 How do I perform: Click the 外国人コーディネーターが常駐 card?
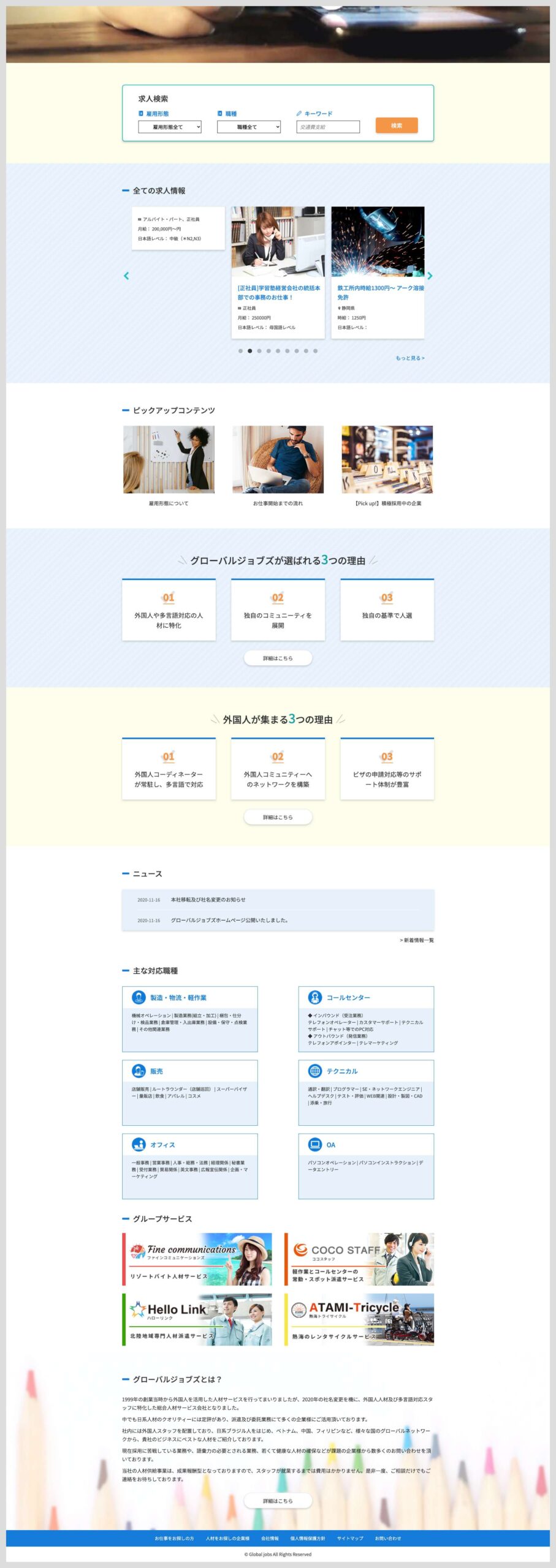point(169,768)
